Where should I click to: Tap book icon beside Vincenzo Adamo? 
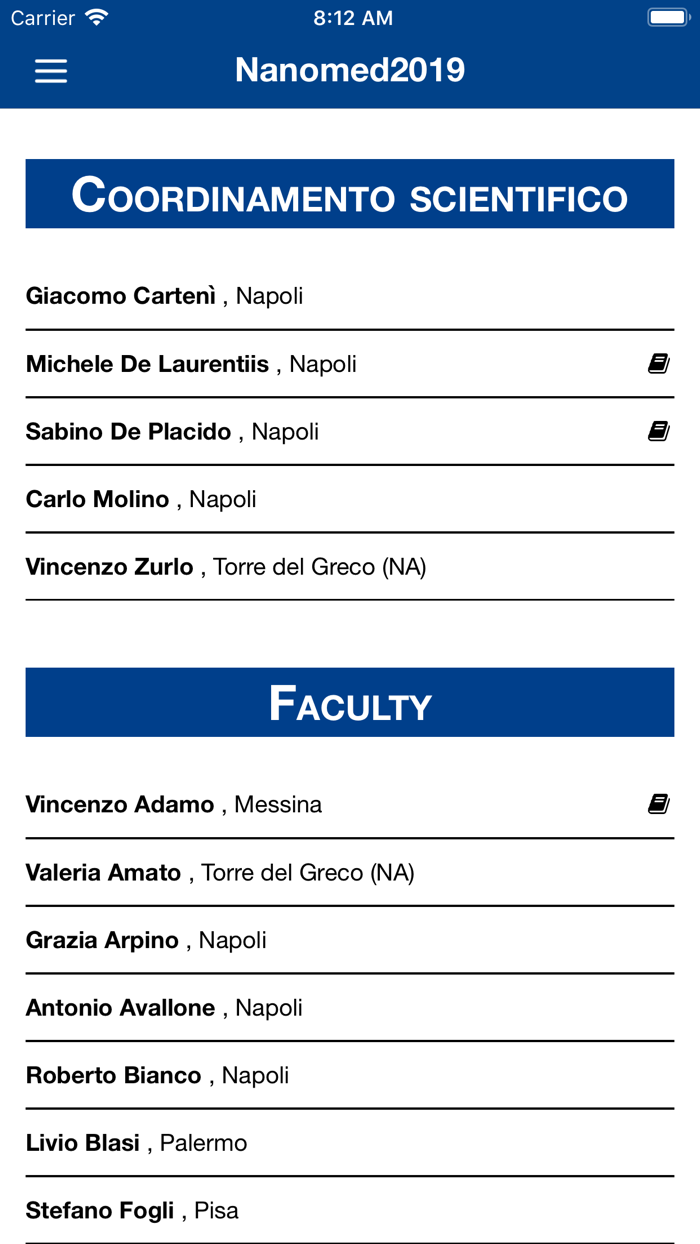[x=658, y=804]
